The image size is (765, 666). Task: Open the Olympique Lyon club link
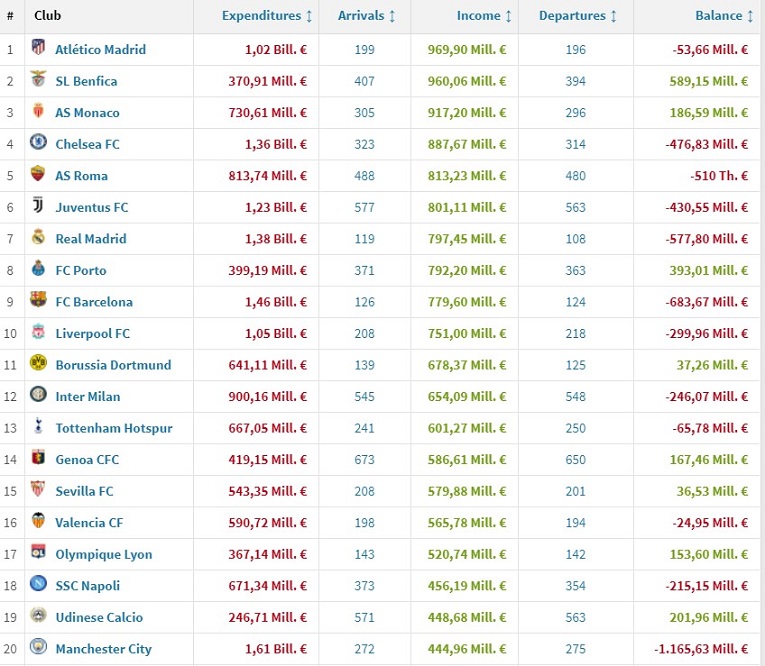[x=104, y=555]
